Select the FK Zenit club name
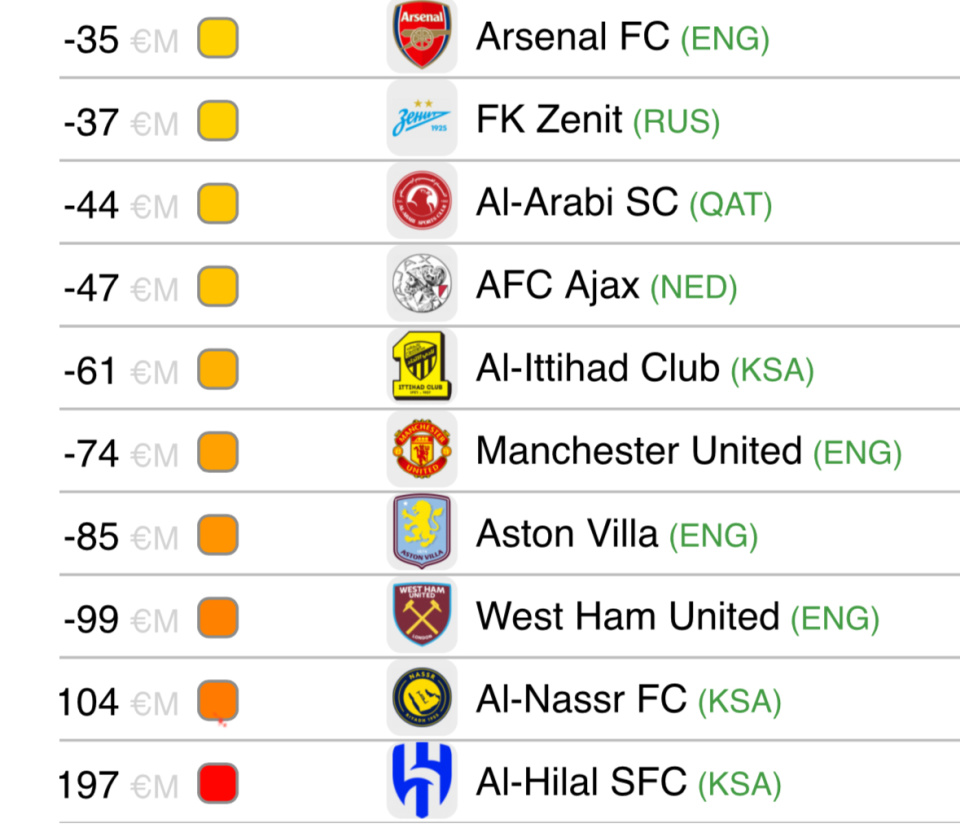 (x=549, y=120)
